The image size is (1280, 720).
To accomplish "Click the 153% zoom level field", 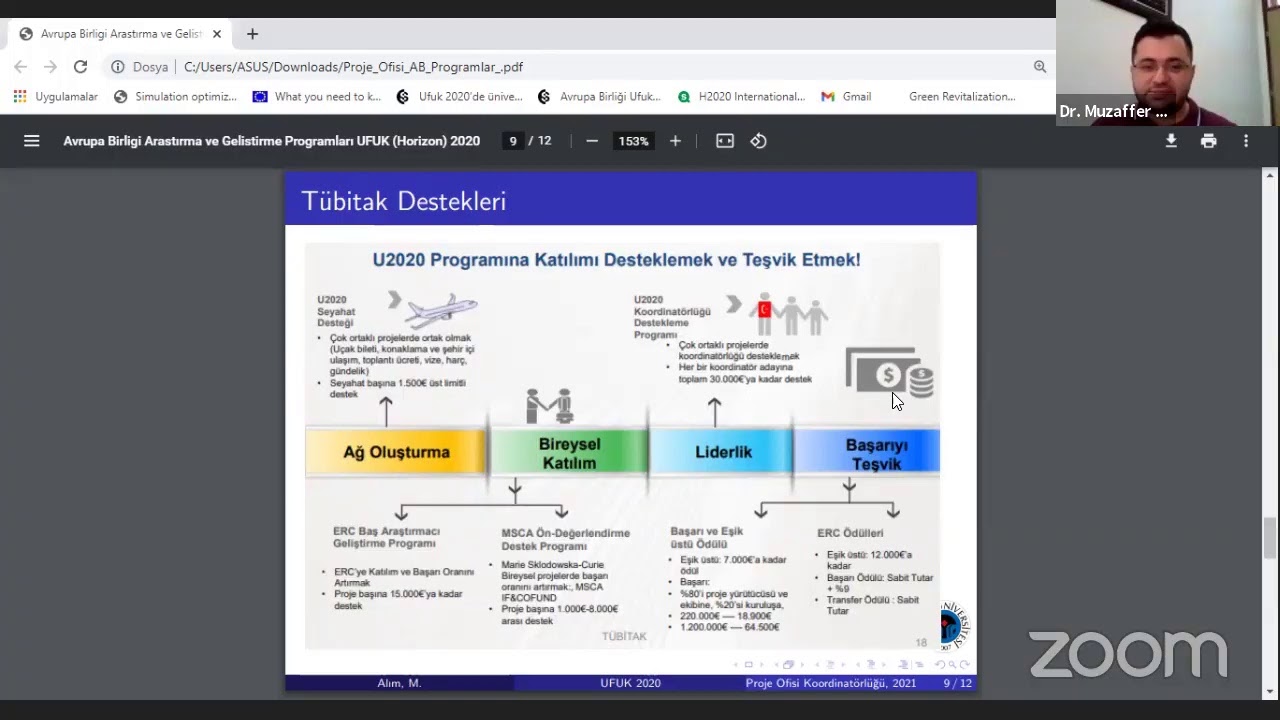I will (x=633, y=141).
